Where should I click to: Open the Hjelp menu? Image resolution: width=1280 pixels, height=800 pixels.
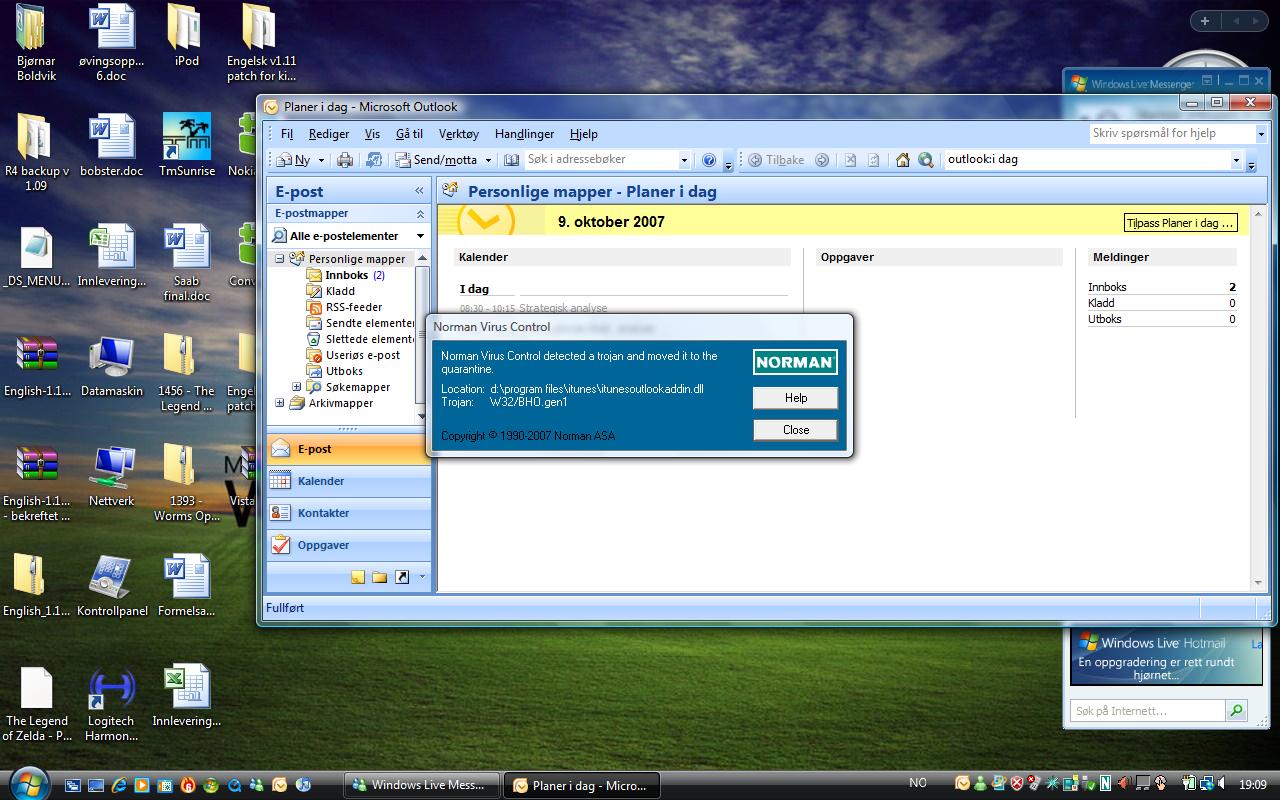583,134
